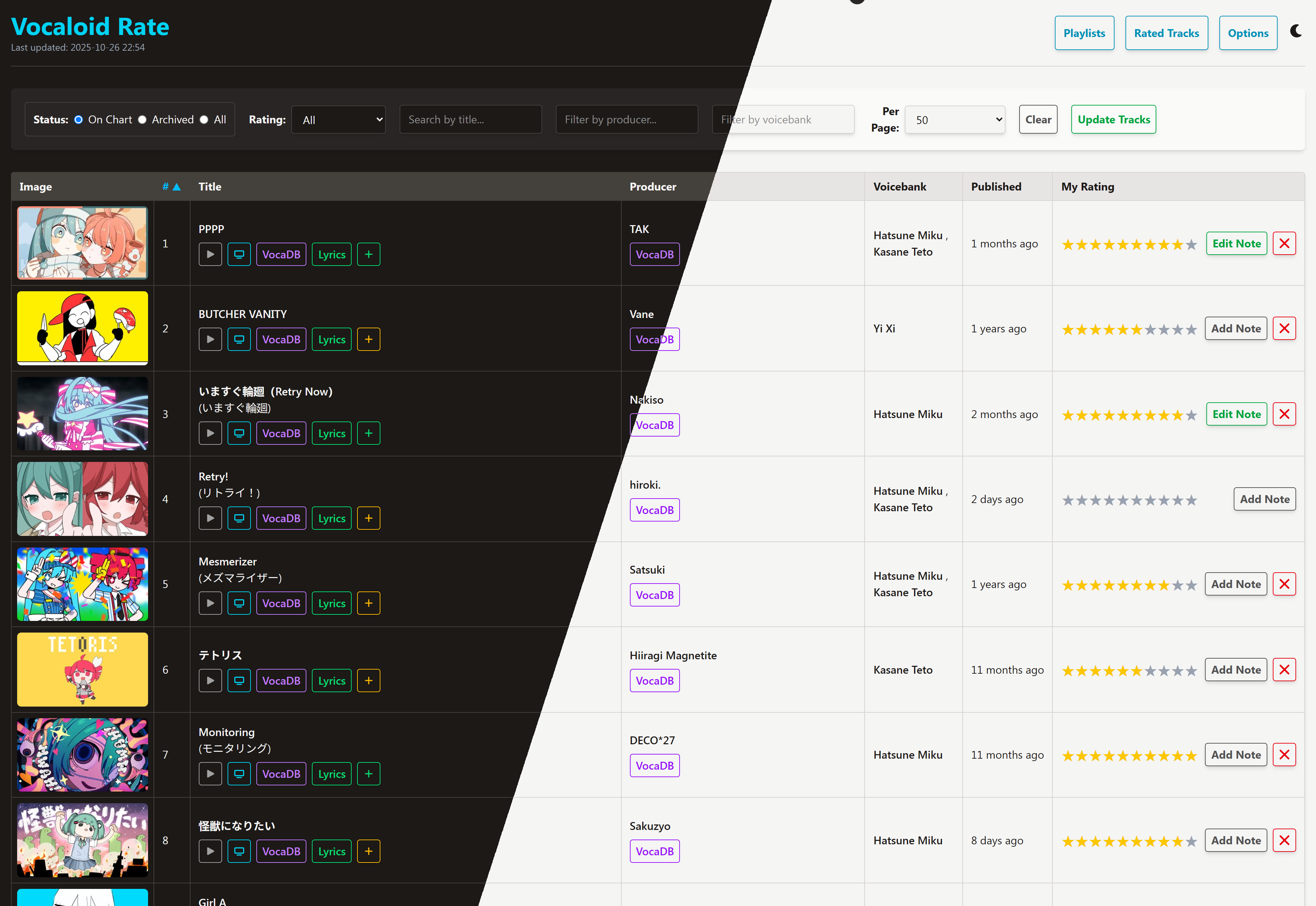
Task: Rate Retry! using its empty stars
Action: (1129, 500)
